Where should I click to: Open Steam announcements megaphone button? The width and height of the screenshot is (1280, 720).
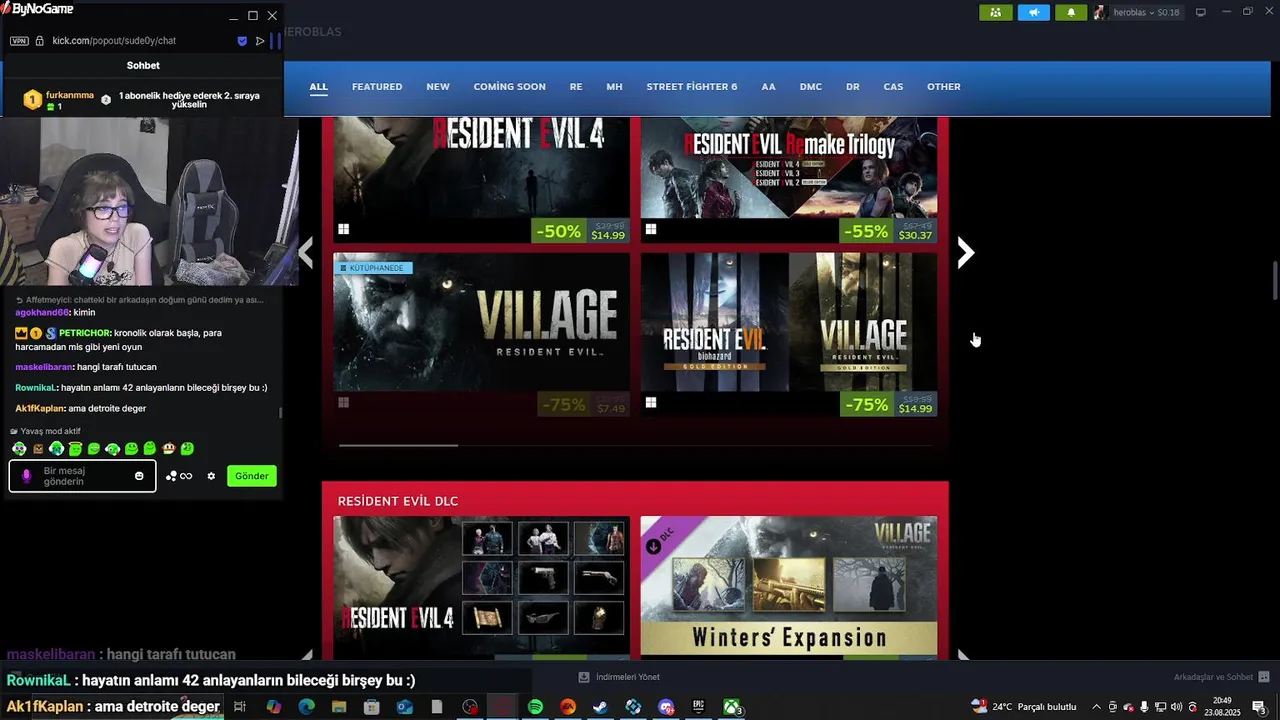pos(1034,12)
